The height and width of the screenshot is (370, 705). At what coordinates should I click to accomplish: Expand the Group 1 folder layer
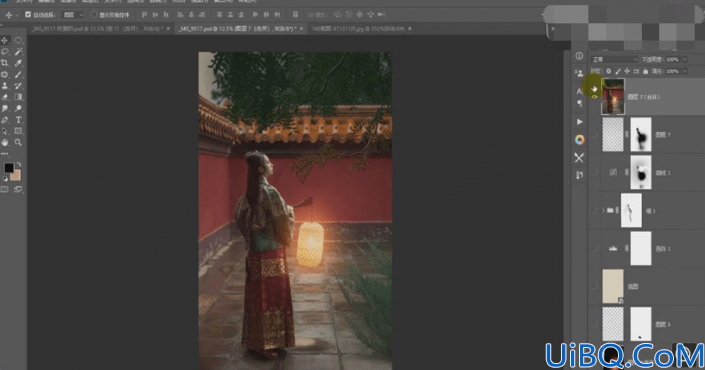pos(603,210)
